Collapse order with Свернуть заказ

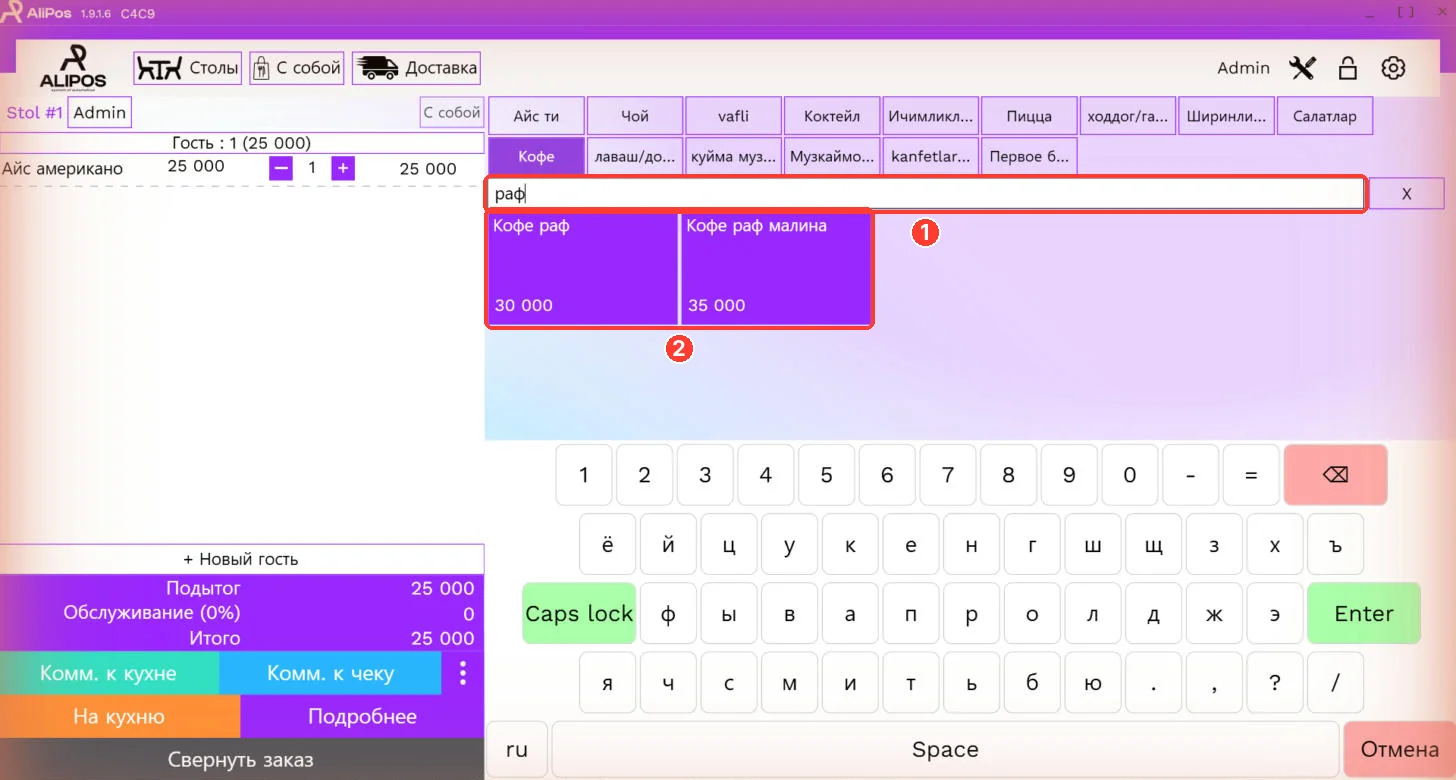[241, 760]
